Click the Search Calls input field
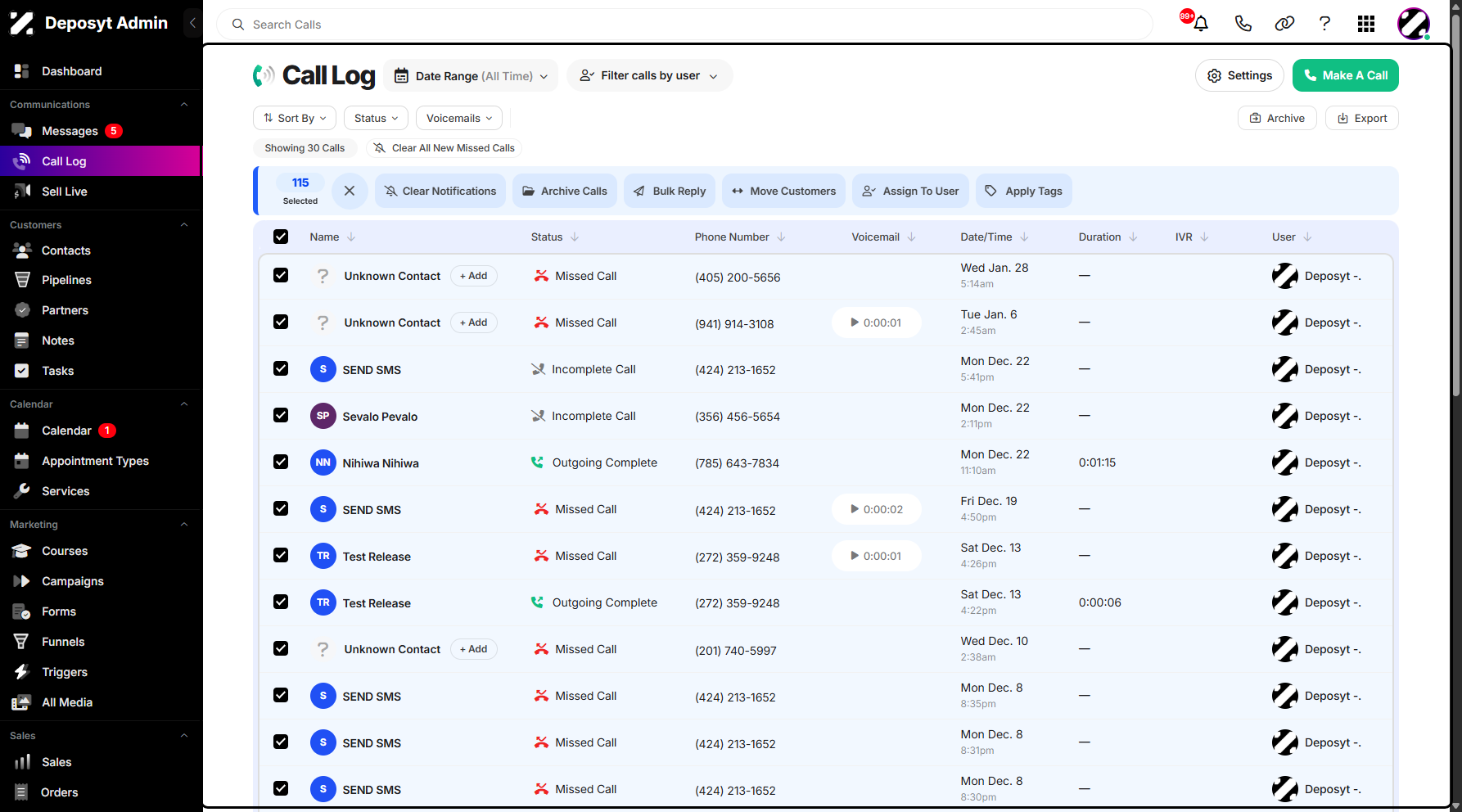The image size is (1462, 812). (x=684, y=25)
